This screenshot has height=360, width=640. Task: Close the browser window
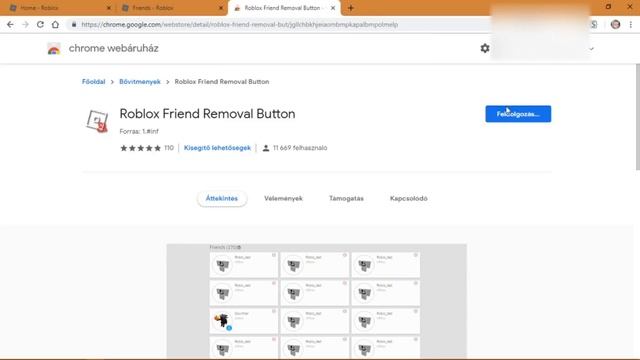pos(630,7)
